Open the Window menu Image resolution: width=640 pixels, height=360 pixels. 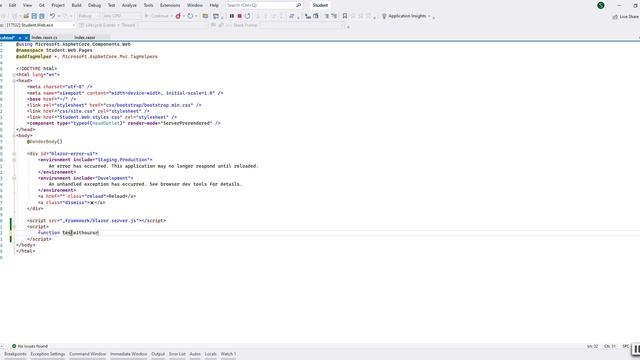(195, 5)
